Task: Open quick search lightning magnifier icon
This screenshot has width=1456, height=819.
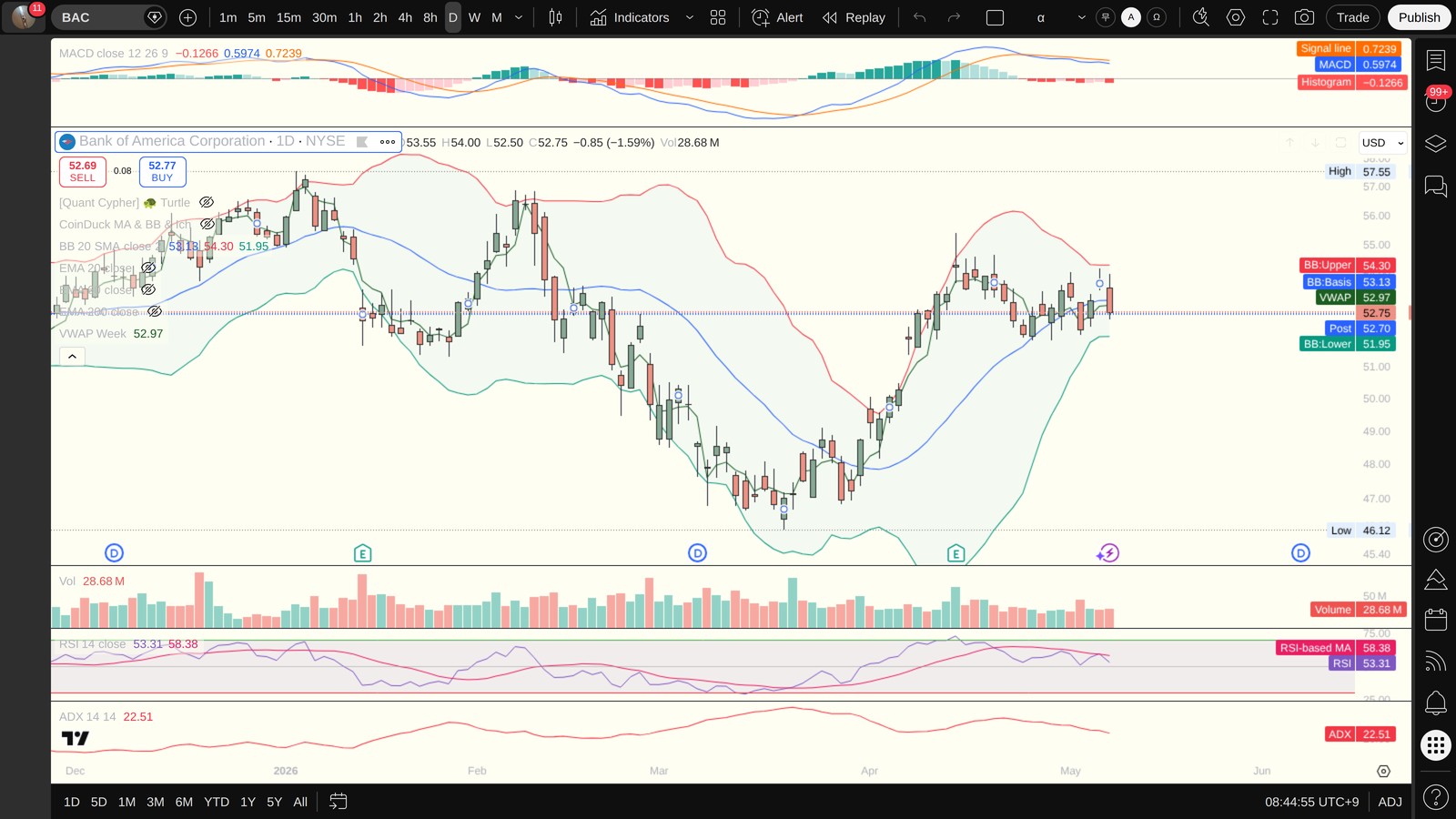Action: [1201, 17]
